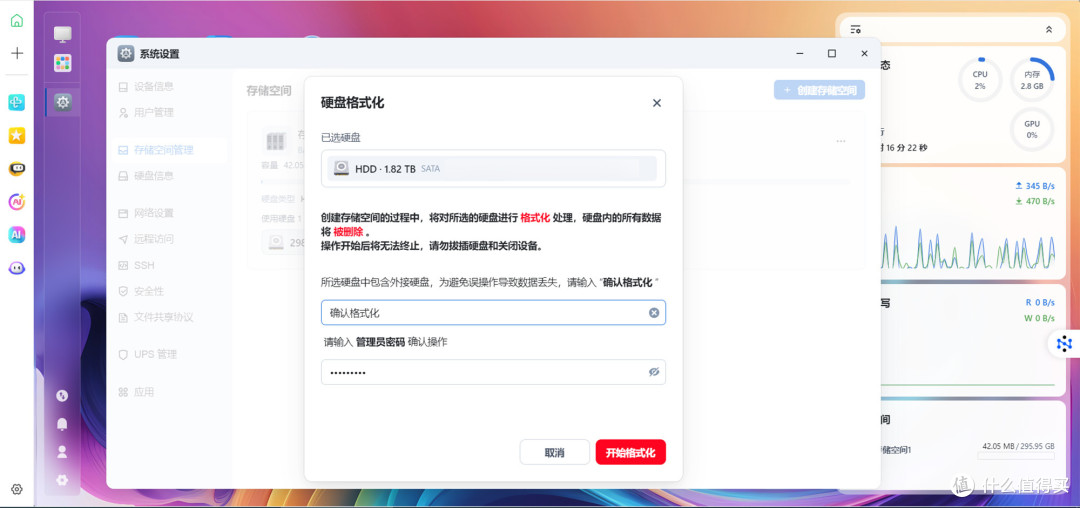Image resolution: width=1080 pixels, height=508 pixels.
Task: Open the user profile icon in dock
Action: click(62, 452)
